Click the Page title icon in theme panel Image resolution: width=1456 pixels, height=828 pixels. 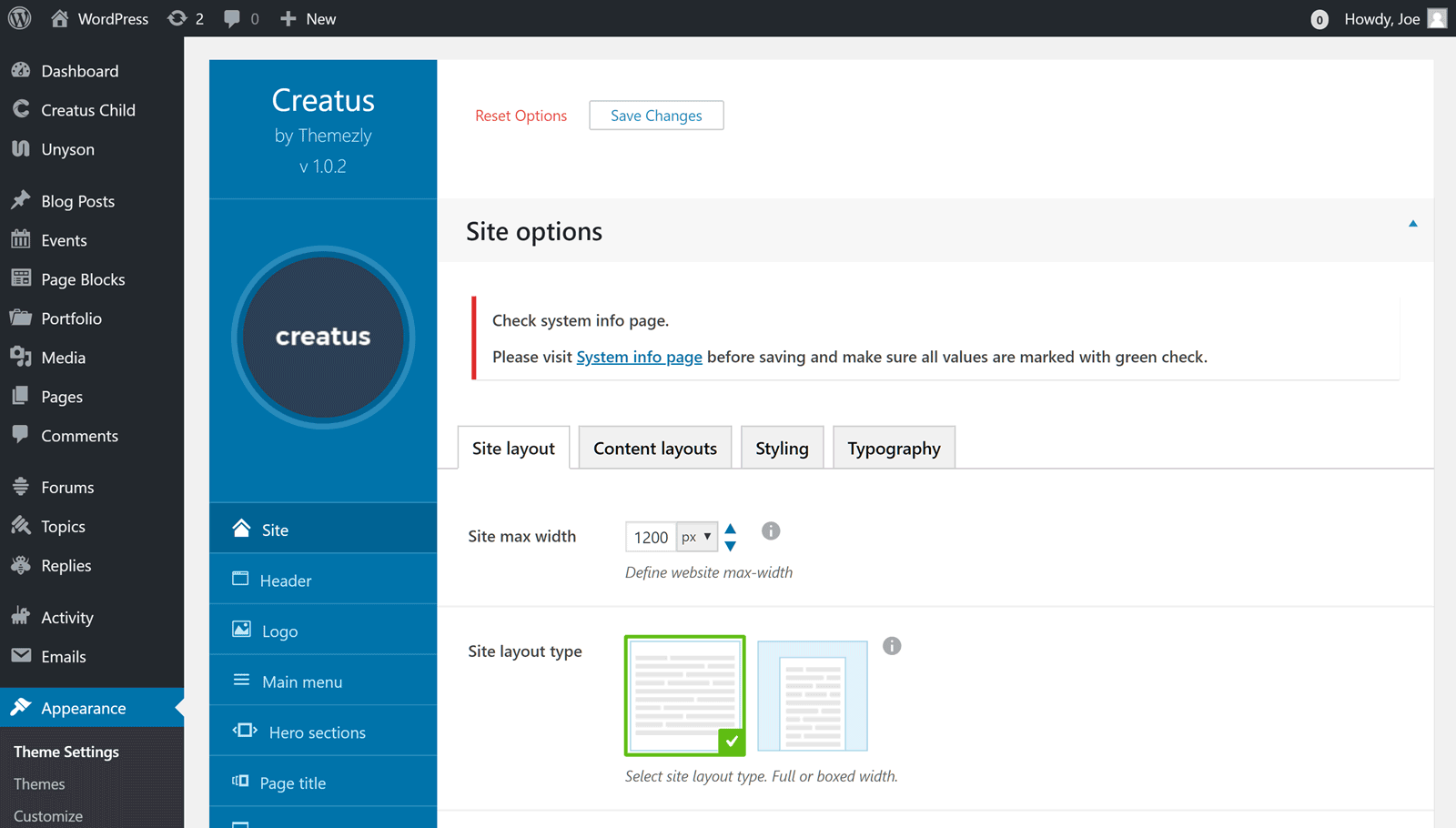point(240,782)
